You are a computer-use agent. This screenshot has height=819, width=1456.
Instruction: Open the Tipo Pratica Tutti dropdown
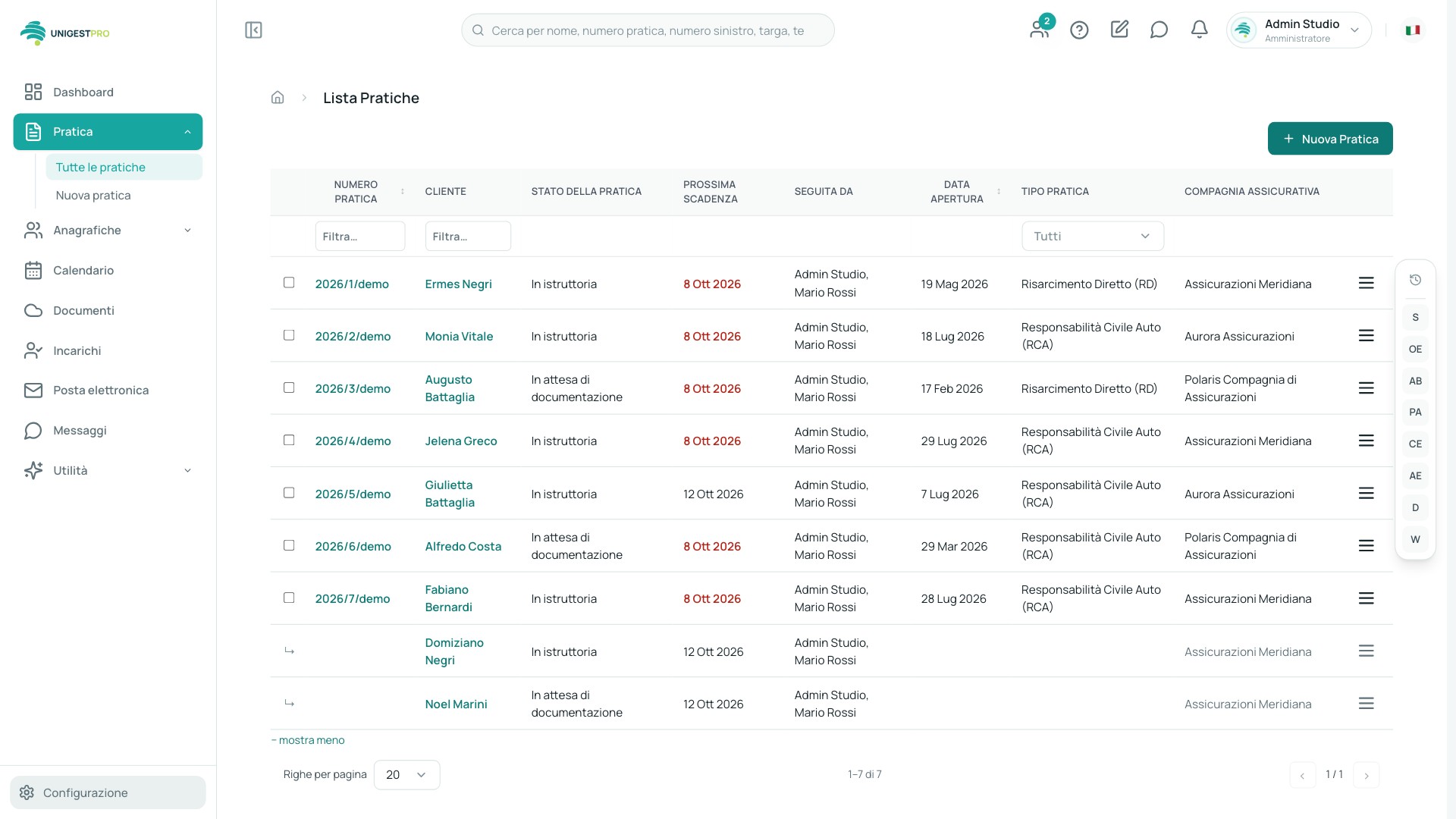click(x=1092, y=237)
